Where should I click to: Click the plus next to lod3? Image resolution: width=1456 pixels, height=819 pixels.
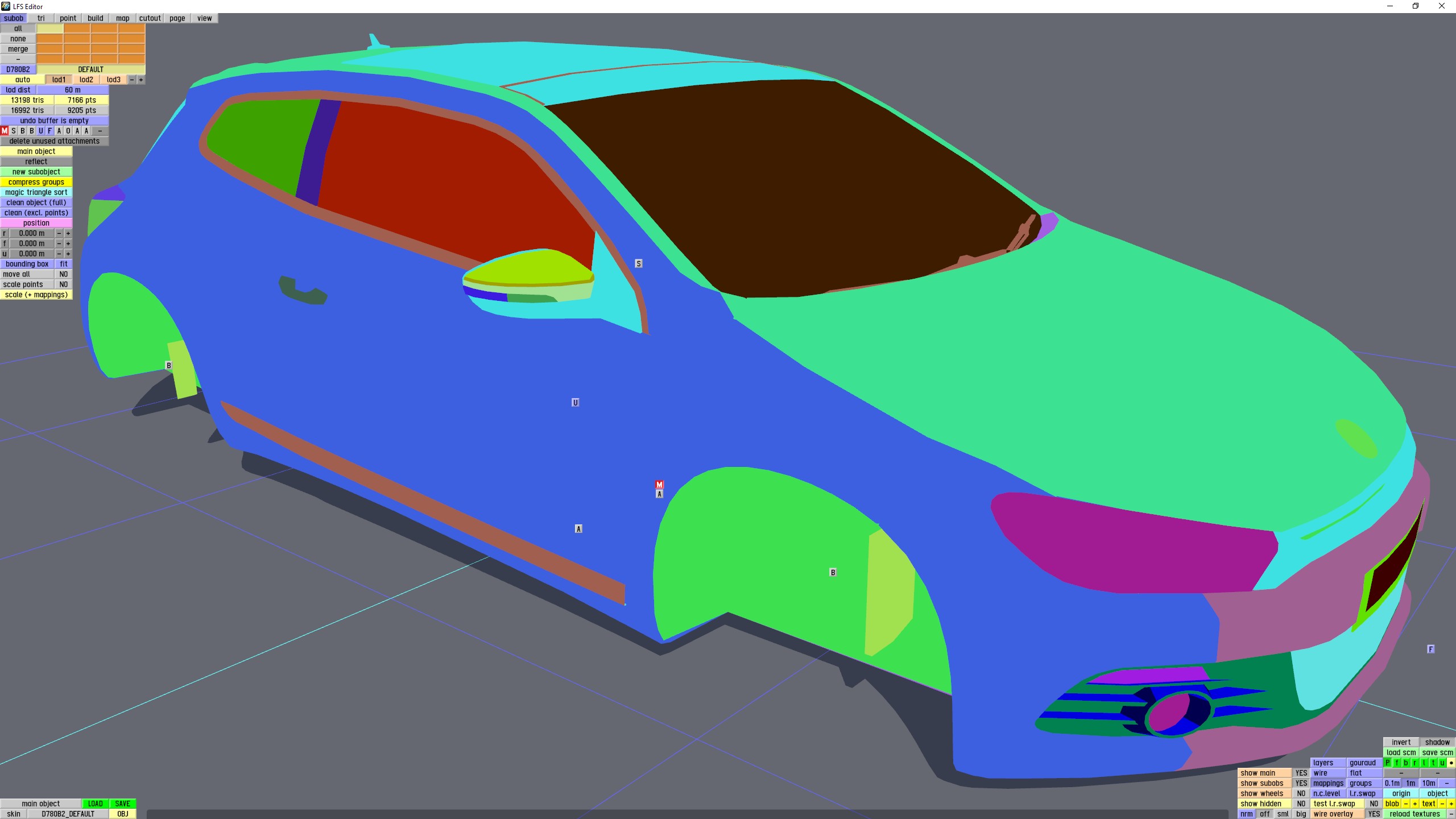click(141, 80)
